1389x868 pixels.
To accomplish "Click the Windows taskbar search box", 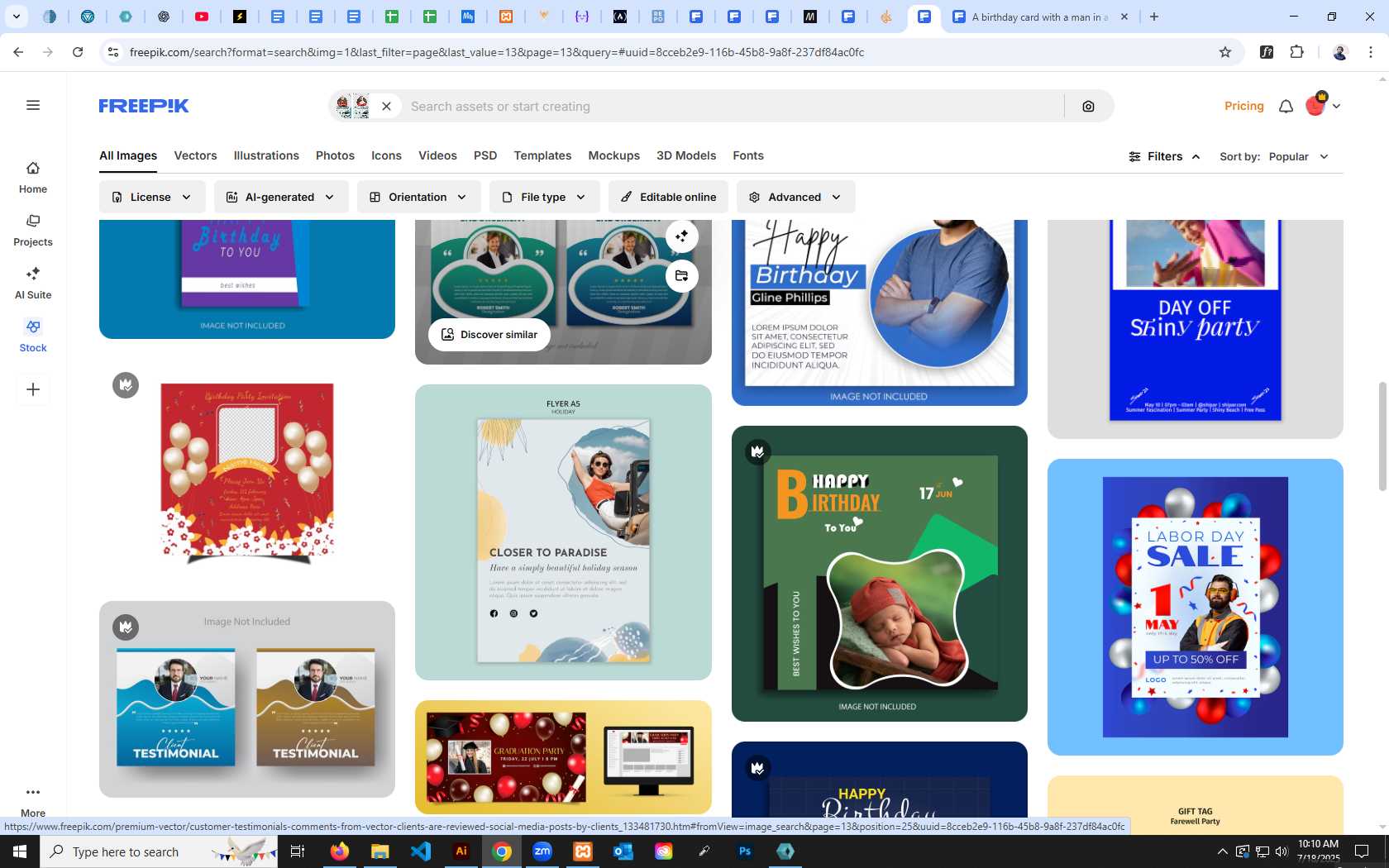I will click(159, 851).
